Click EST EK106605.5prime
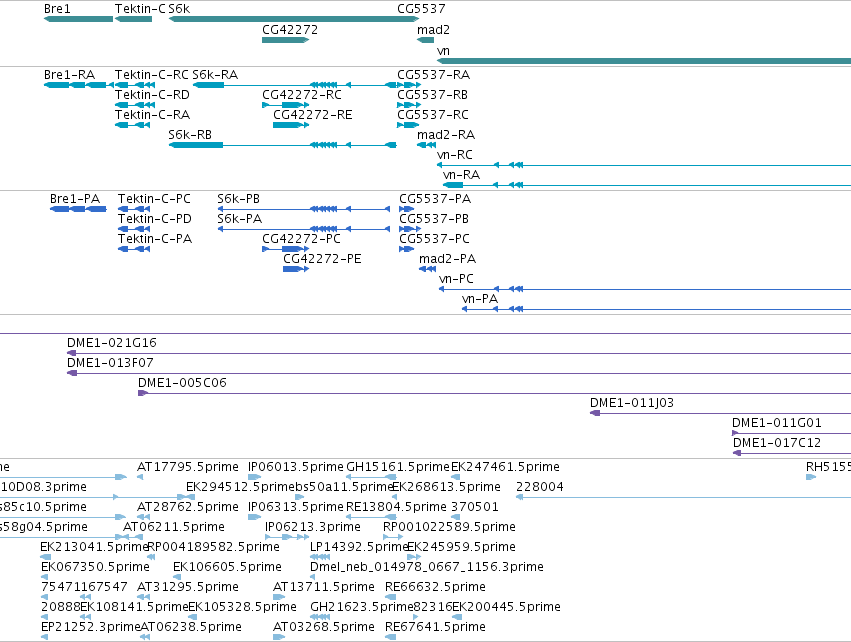Image resolution: width=851 pixels, height=642 pixels. (227, 567)
